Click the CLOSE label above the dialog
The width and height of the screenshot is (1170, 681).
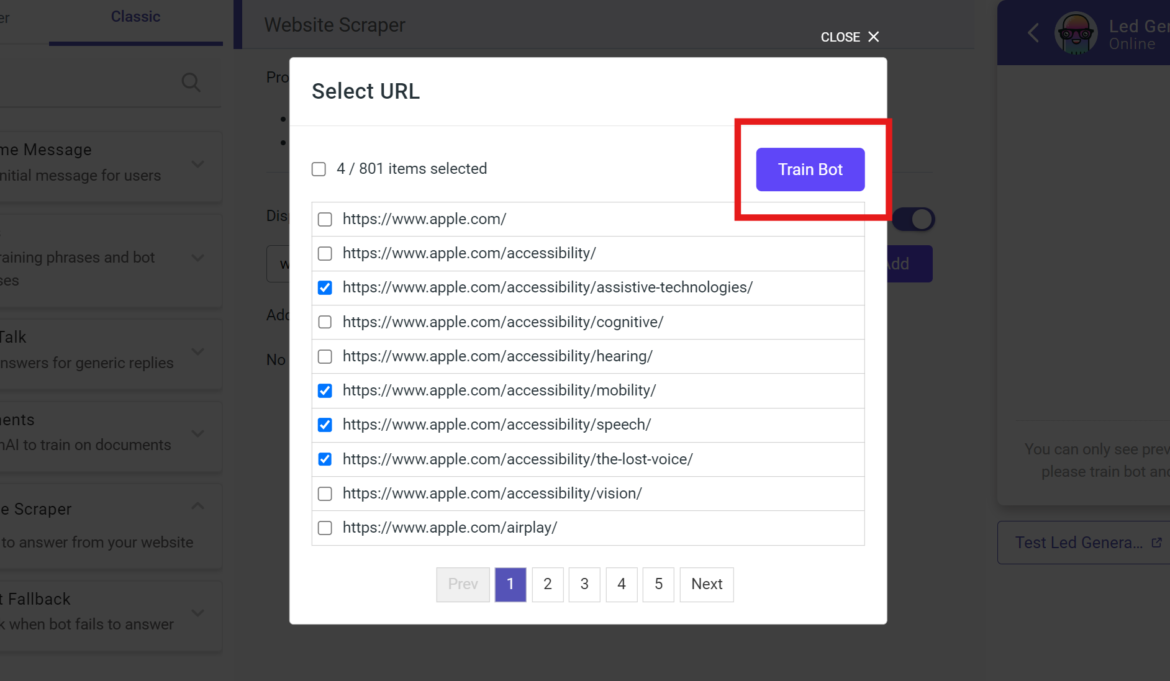(840, 36)
